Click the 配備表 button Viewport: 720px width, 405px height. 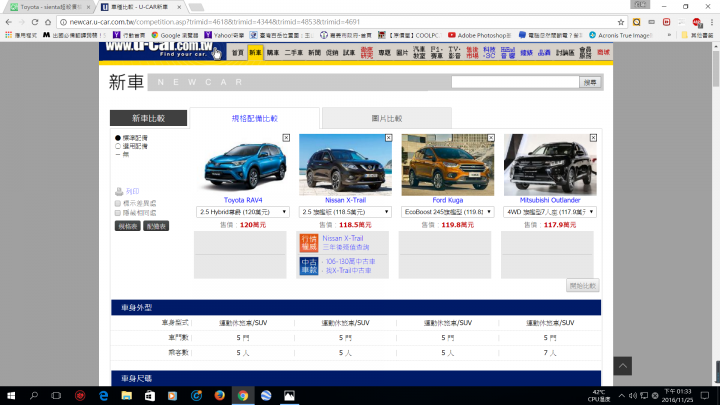coord(156,226)
